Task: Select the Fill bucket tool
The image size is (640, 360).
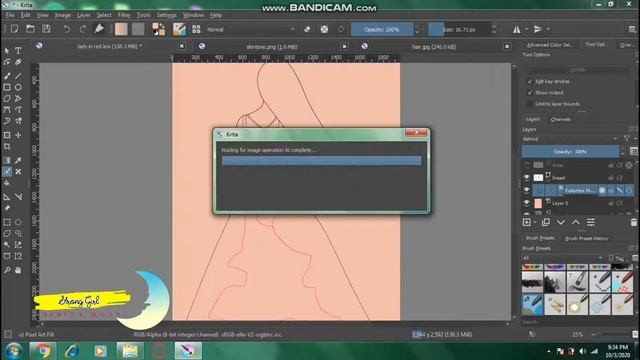Action: point(7,183)
